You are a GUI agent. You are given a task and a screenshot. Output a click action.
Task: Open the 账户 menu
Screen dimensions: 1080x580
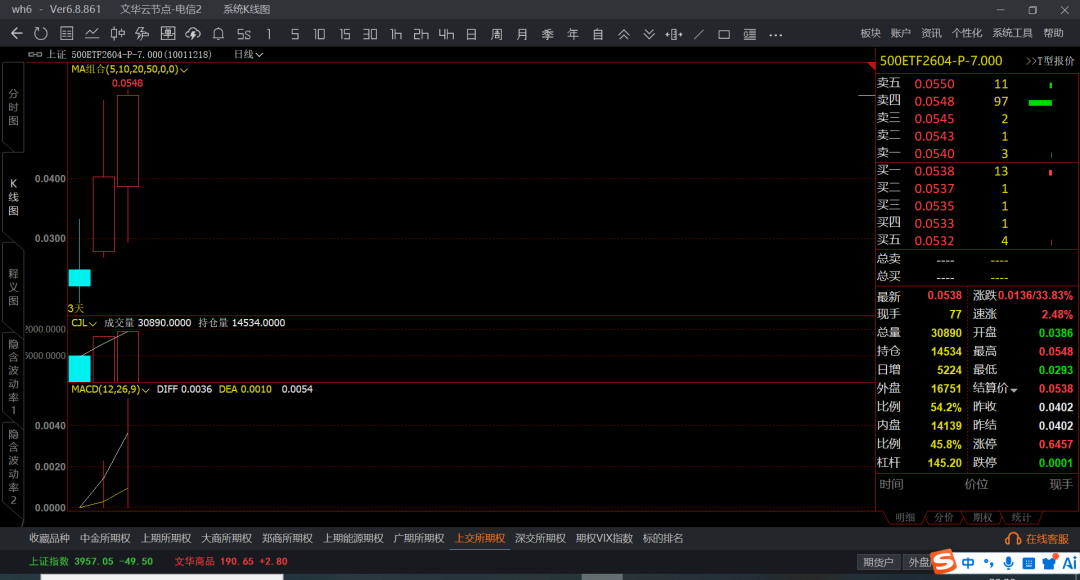pos(900,33)
